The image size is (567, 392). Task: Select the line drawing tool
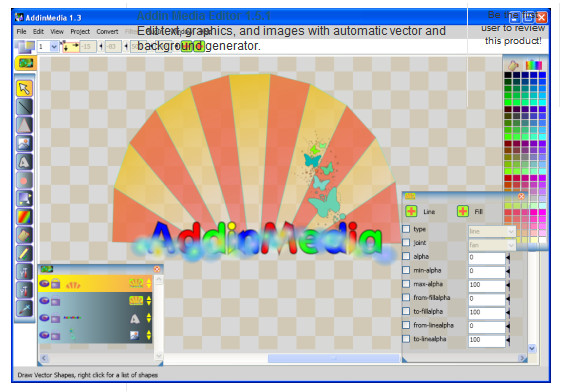(24, 107)
